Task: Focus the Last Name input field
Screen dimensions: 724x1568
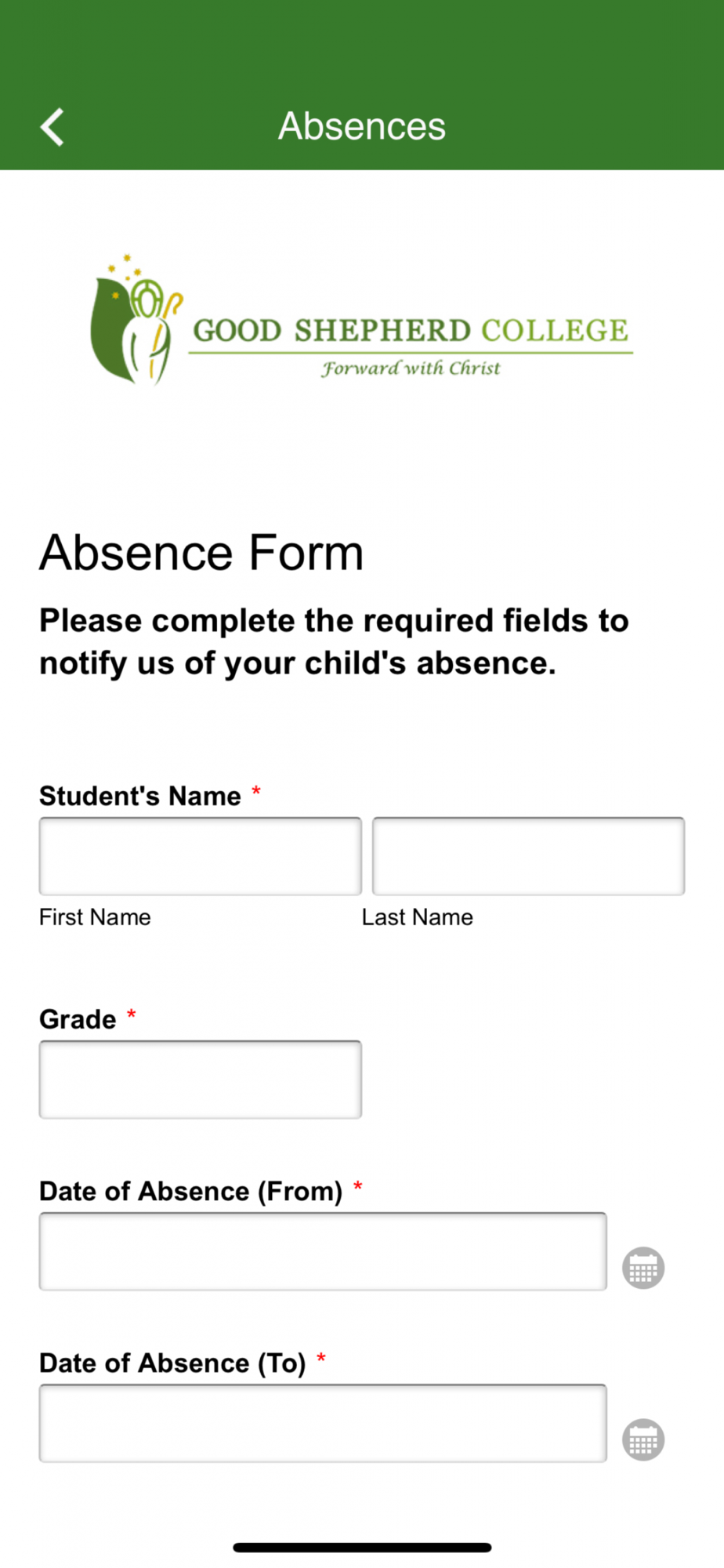Action: click(x=528, y=856)
